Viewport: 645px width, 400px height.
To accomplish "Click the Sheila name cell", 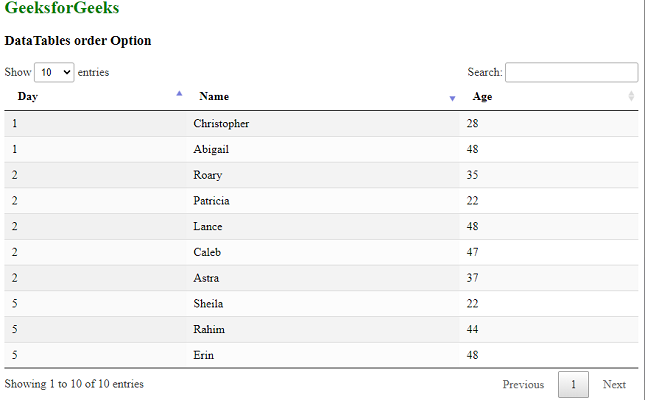I will (208, 304).
